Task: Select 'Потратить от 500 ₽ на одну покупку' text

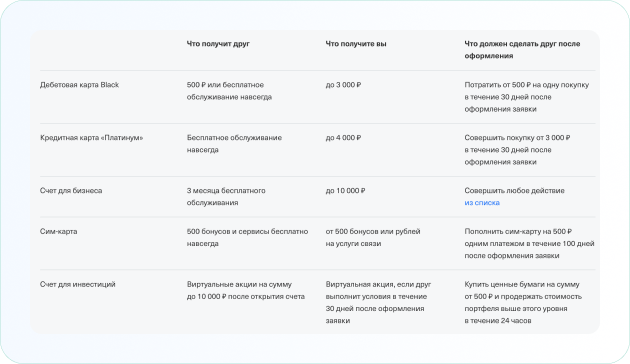Action: click(x=527, y=85)
